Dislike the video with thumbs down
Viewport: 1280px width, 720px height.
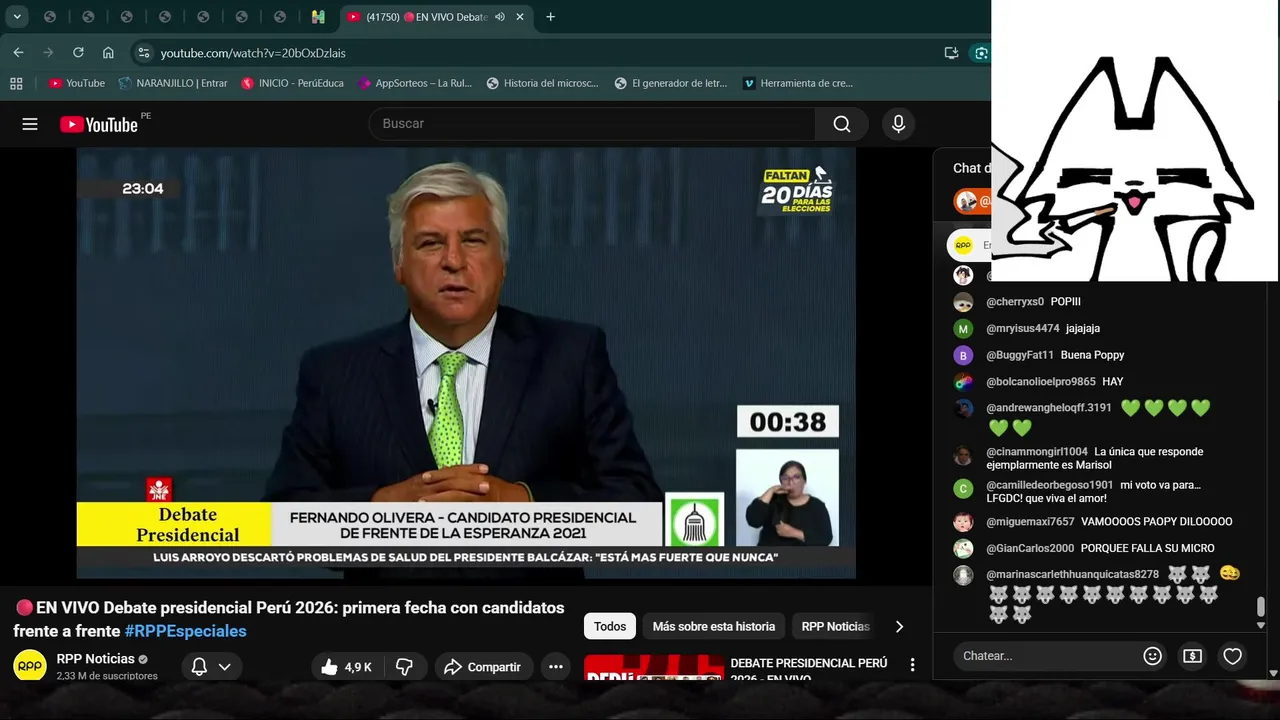(x=405, y=667)
